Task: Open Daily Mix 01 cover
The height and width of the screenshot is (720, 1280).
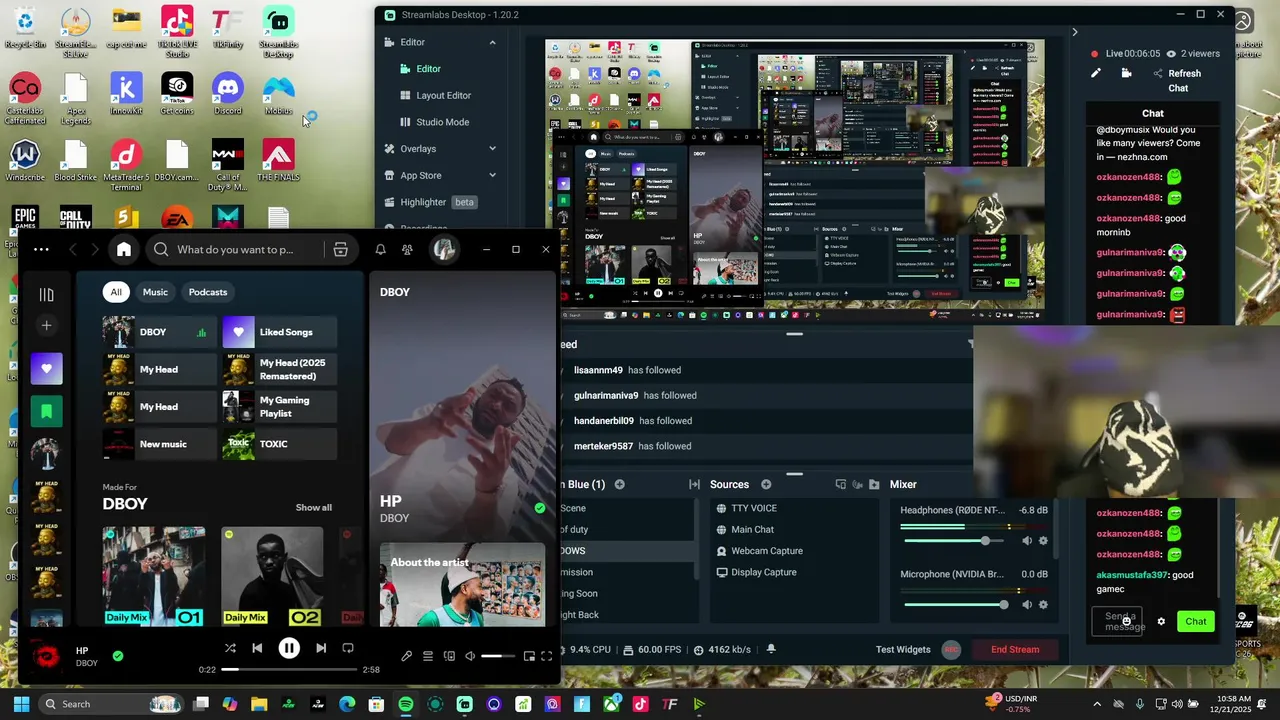Action: coord(153,576)
